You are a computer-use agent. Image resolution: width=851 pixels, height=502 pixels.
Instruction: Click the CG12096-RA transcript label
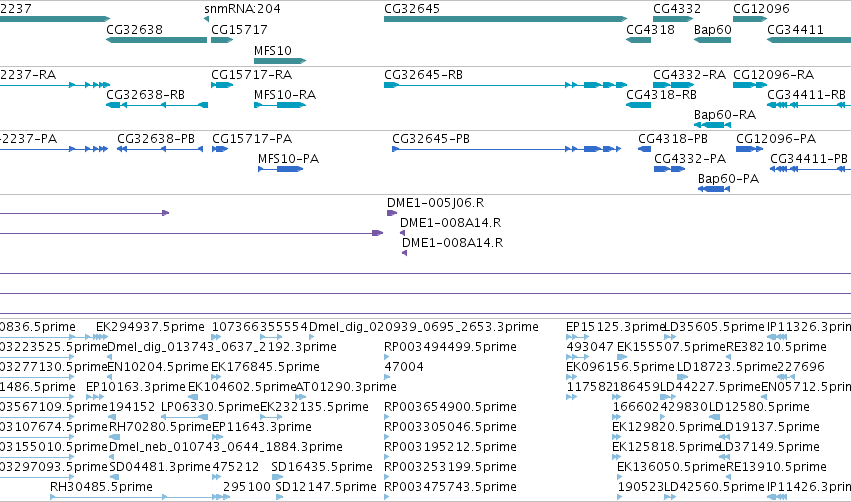click(x=773, y=74)
